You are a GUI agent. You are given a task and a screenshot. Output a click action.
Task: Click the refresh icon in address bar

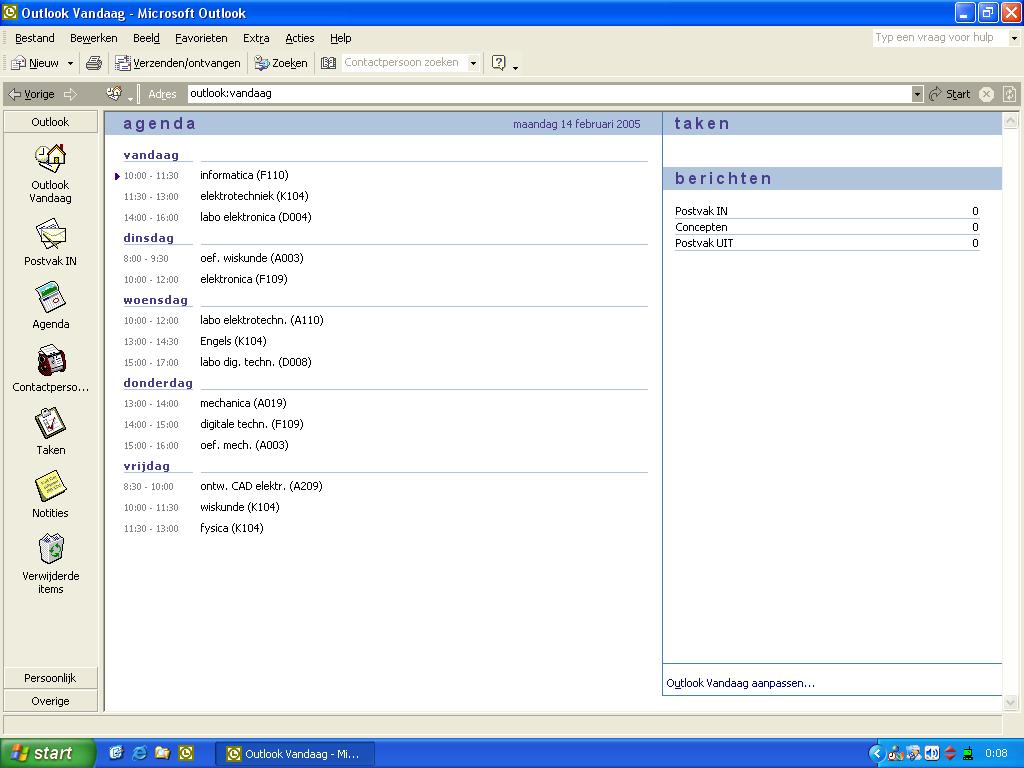(x=1009, y=94)
